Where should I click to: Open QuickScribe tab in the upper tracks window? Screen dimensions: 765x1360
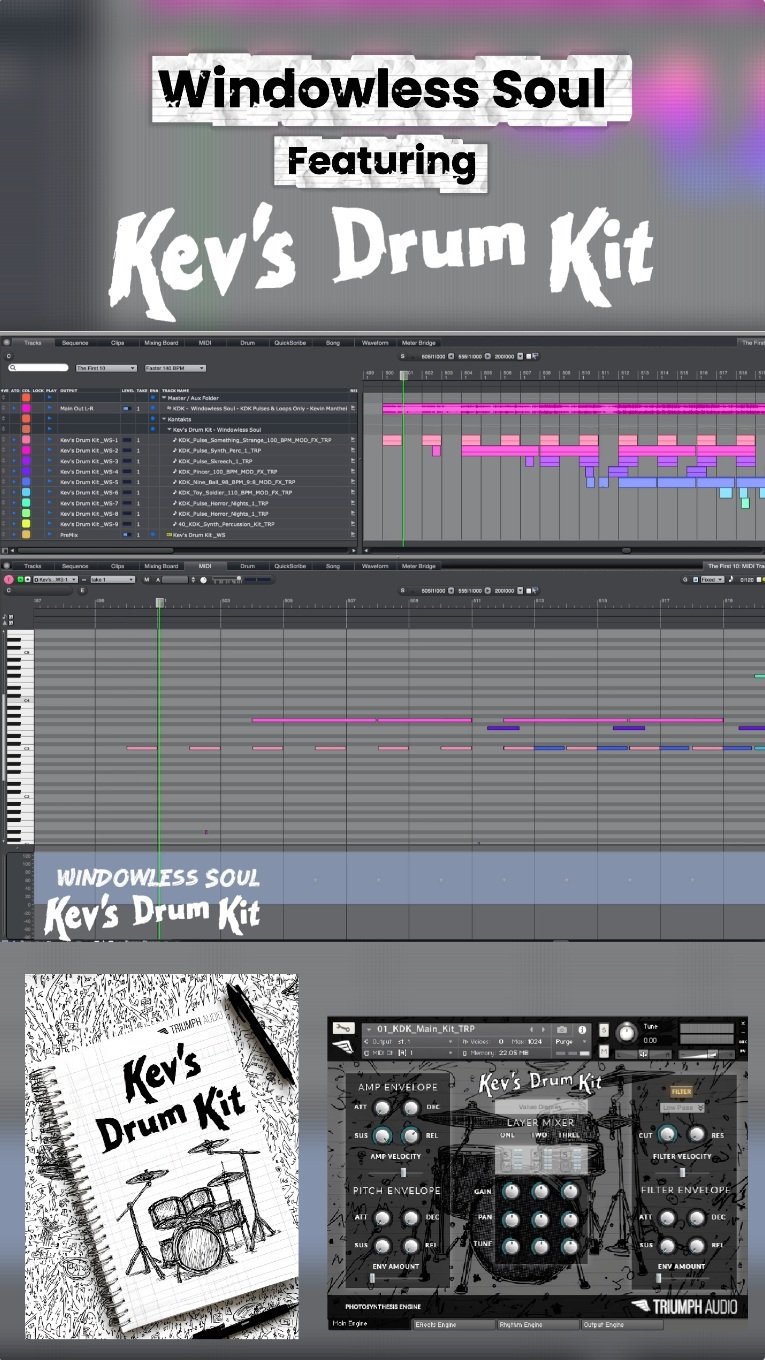(x=290, y=343)
